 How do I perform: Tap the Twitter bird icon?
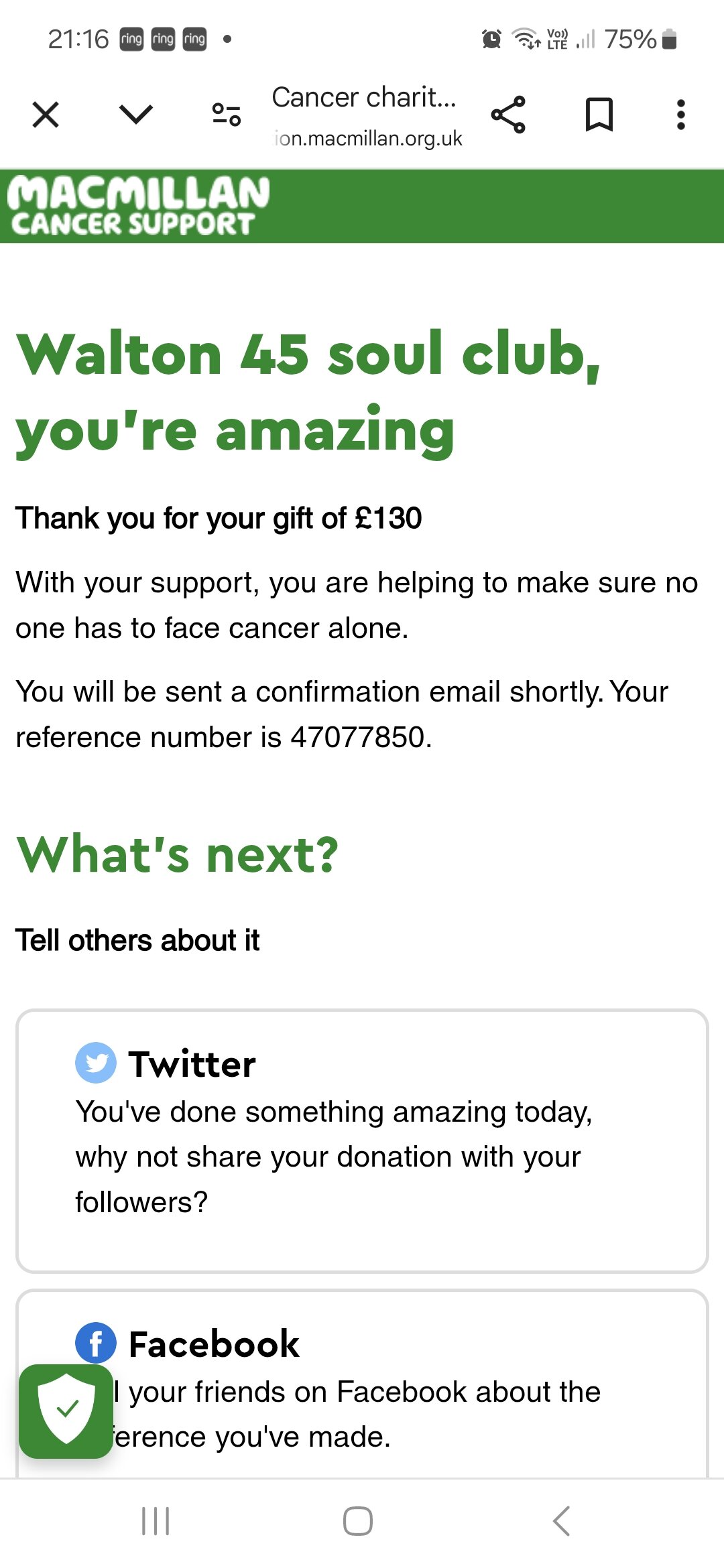96,1063
